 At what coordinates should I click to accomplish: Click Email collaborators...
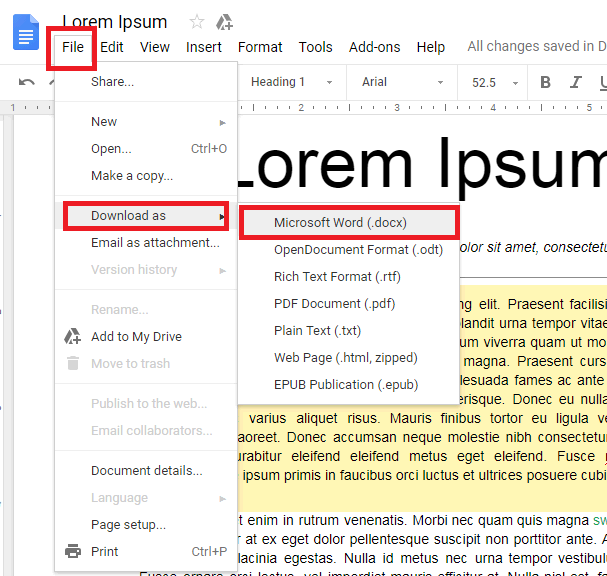click(146, 430)
